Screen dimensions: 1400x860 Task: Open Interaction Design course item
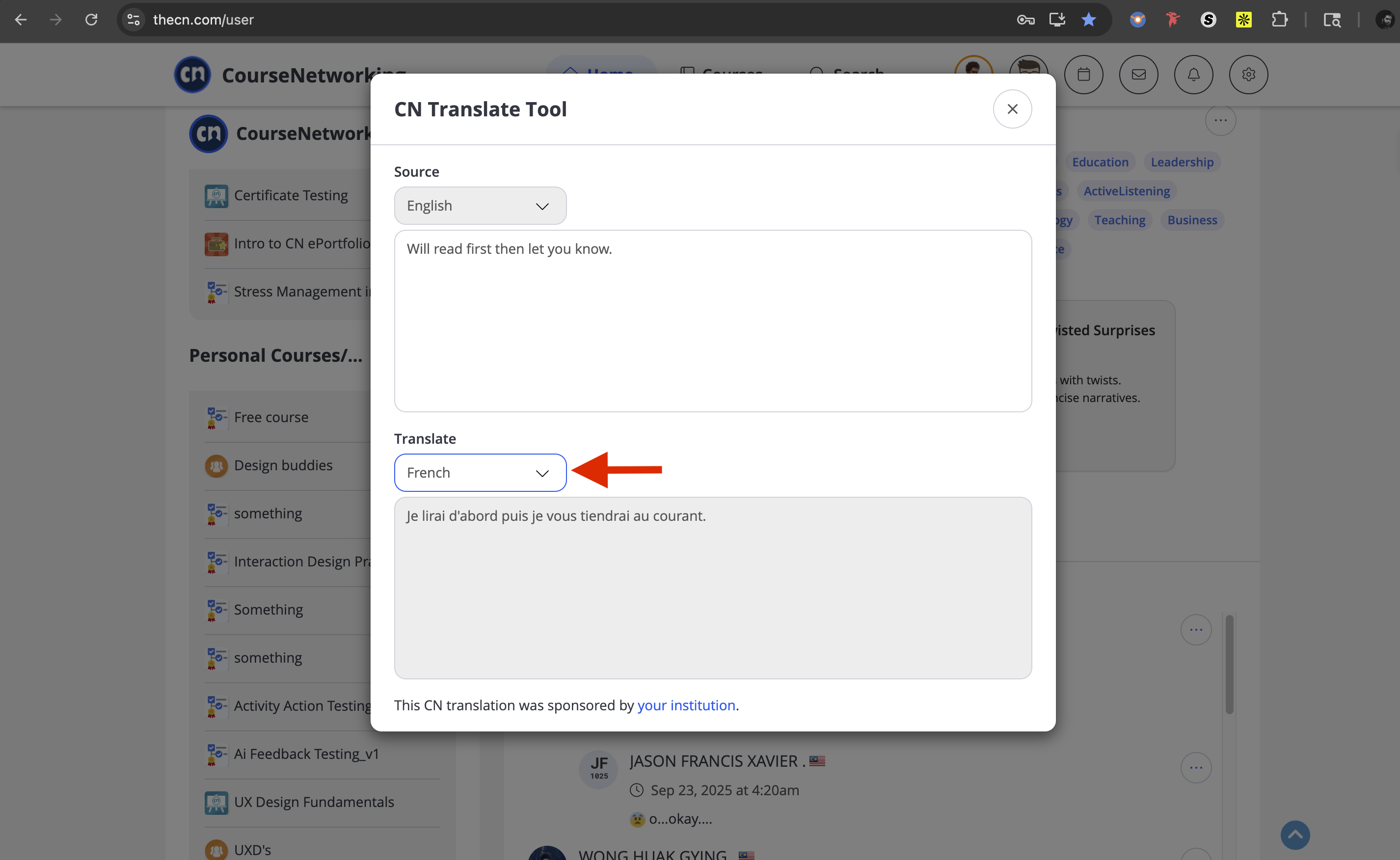[302, 562]
